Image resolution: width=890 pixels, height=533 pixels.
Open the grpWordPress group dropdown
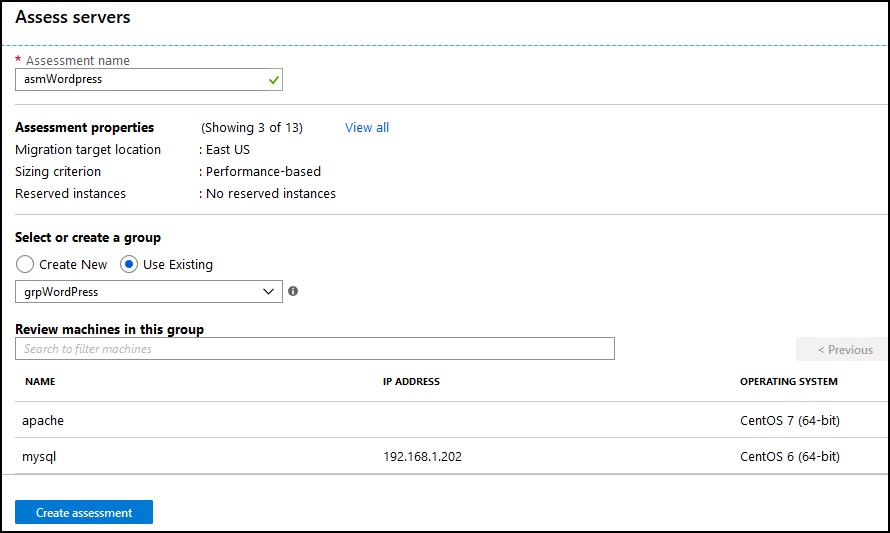tap(149, 292)
